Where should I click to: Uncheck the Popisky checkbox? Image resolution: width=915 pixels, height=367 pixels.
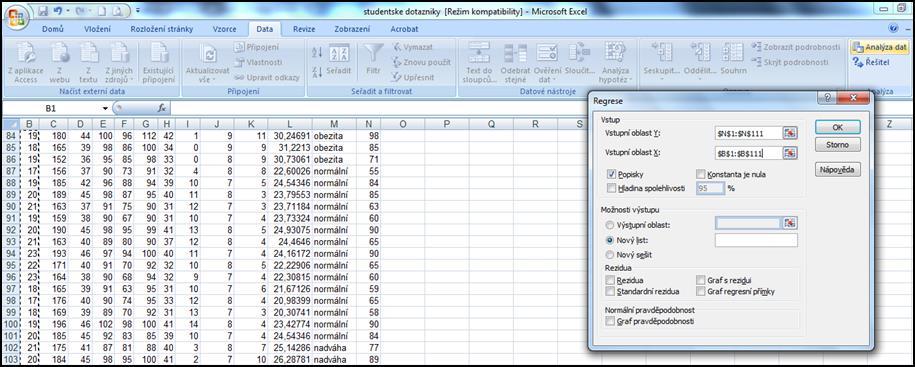pos(612,174)
